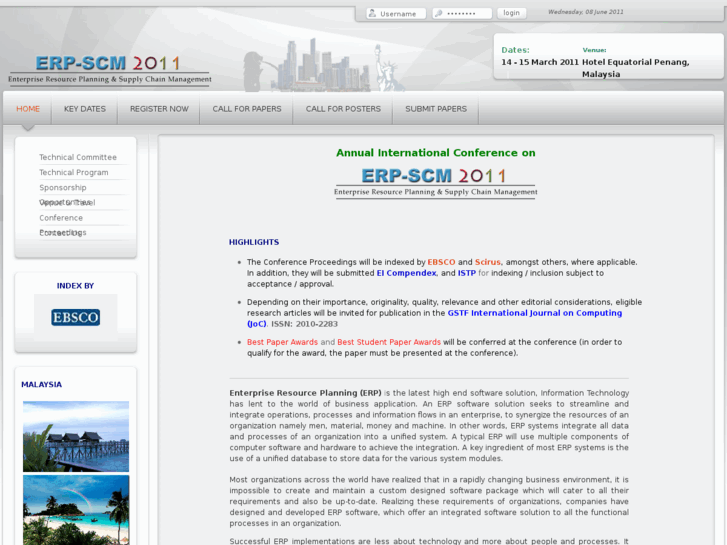Open the tropical beach Malaysia photo

click(76, 510)
